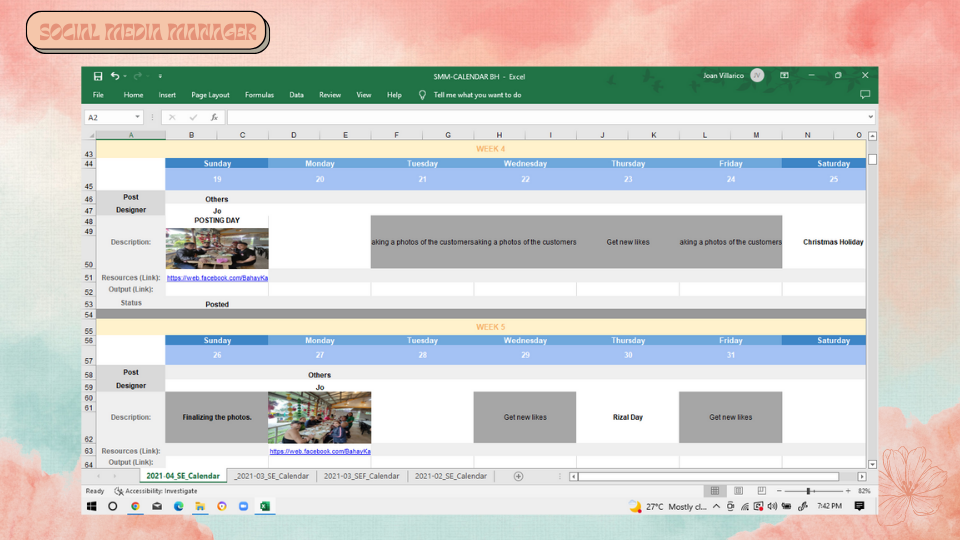960x540 pixels.
Task: Switch to the Home ribbon tab
Action: pos(133,95)
